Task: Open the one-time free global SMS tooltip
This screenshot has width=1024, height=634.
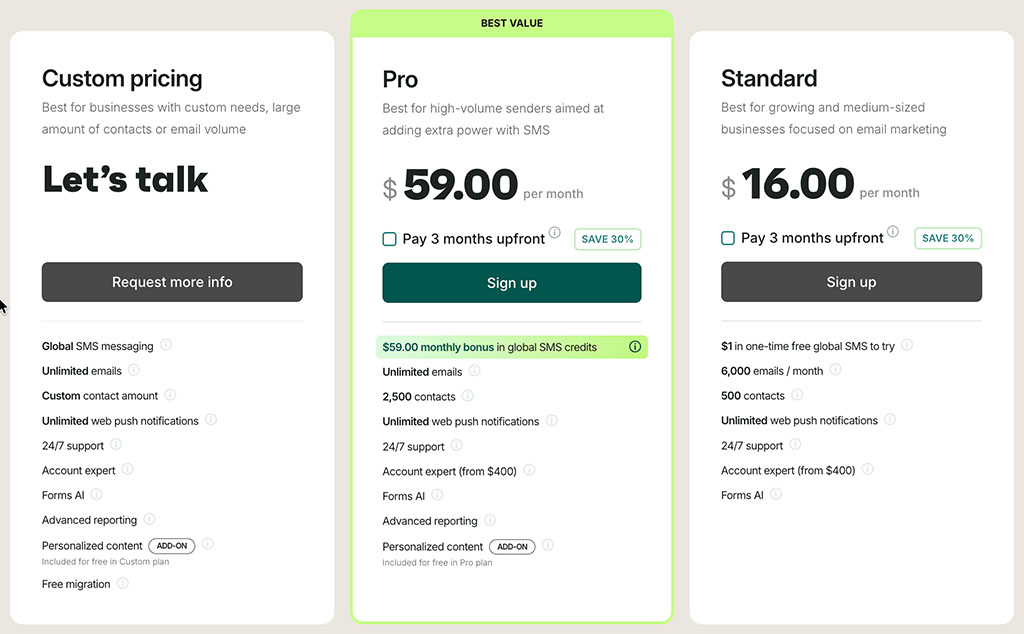Action: 907,346
